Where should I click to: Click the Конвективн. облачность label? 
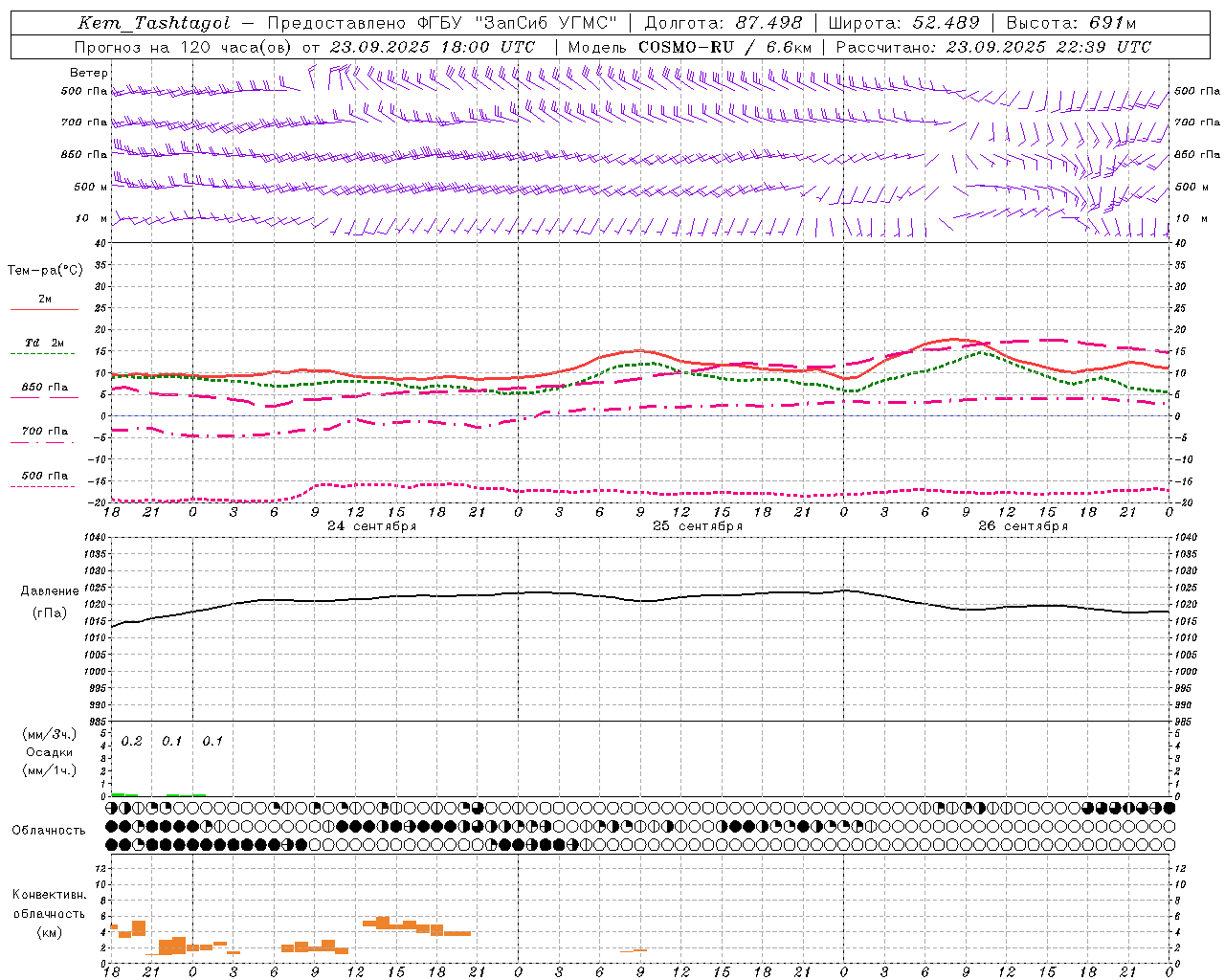coord(49,904)
